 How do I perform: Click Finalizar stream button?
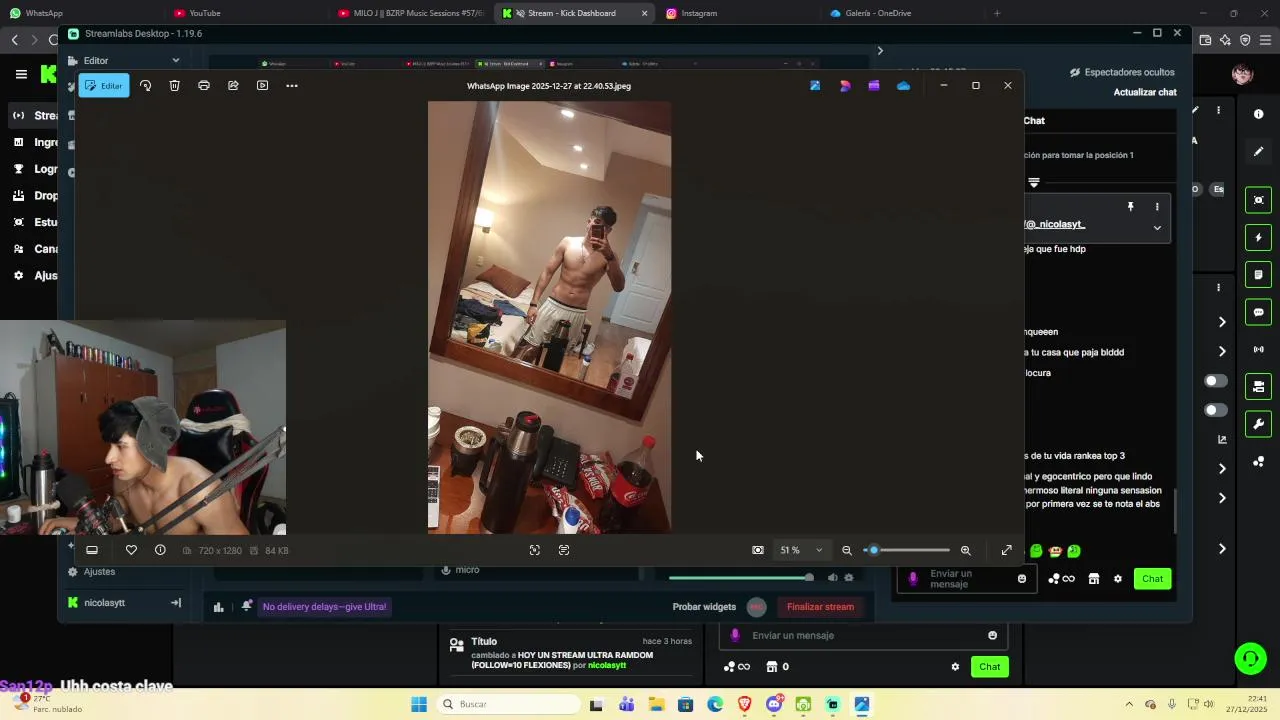pyautogui.click(x=820, y=607)
